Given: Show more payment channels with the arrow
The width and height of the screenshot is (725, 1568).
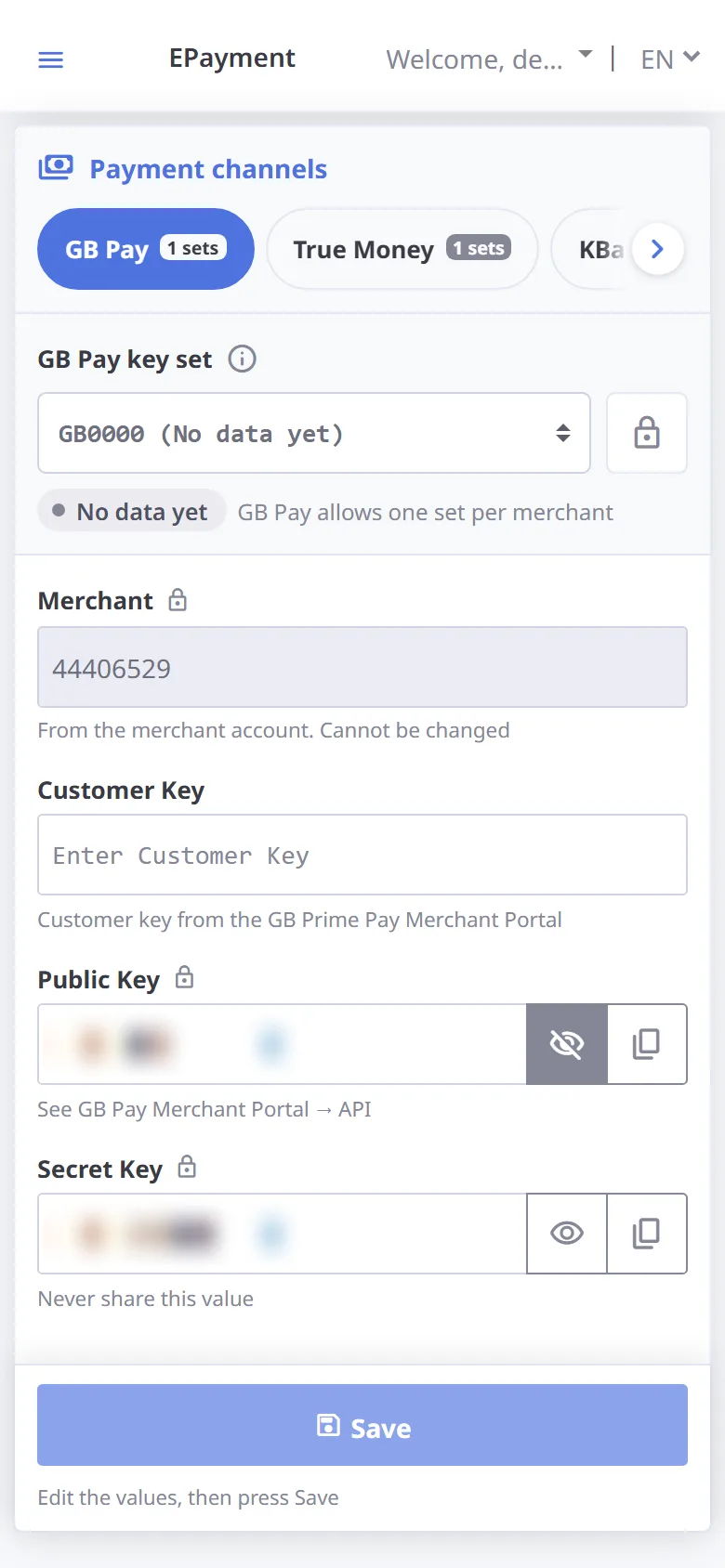Looking at the screenshot, I should pyautogui.click(x=658, y=249).
